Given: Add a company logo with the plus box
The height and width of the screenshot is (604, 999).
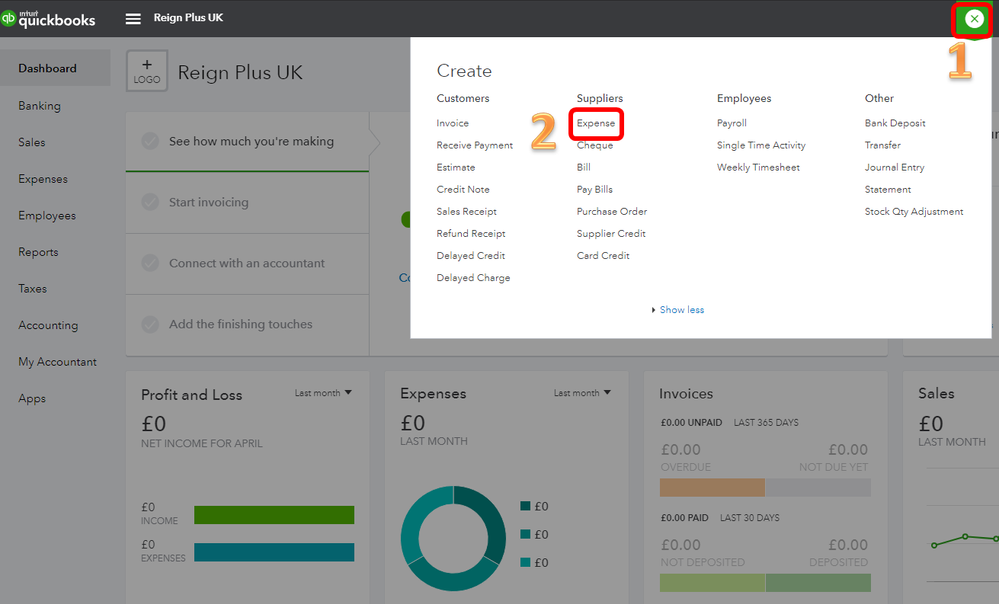Looking at the screenshot, I should (147, 71).
